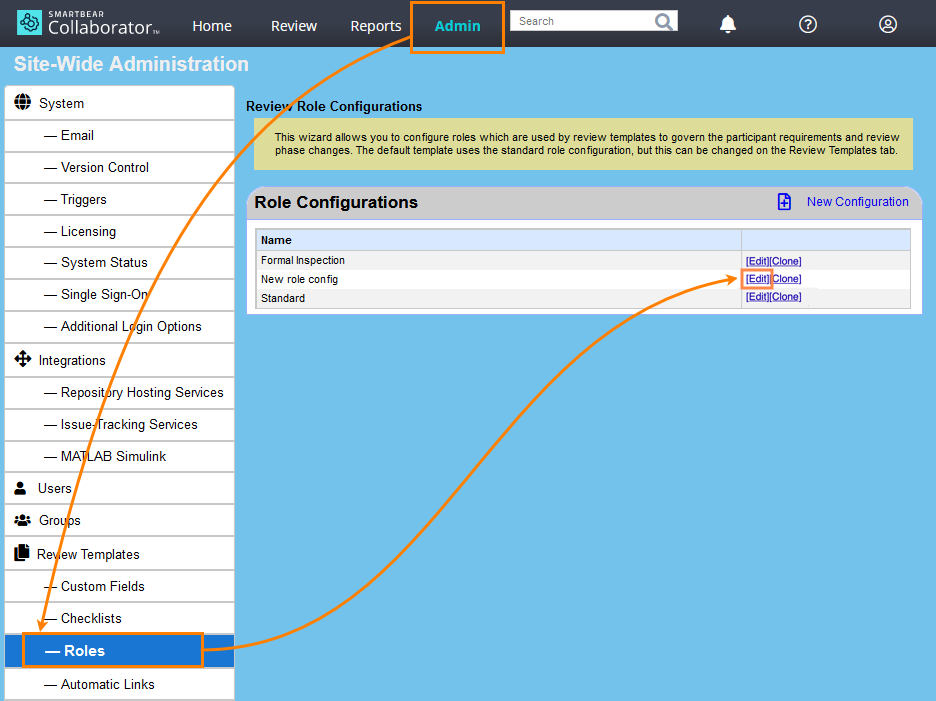Switch to the Reports tab
This screenshot has width=936, height=701.
[x=375, y=26]
